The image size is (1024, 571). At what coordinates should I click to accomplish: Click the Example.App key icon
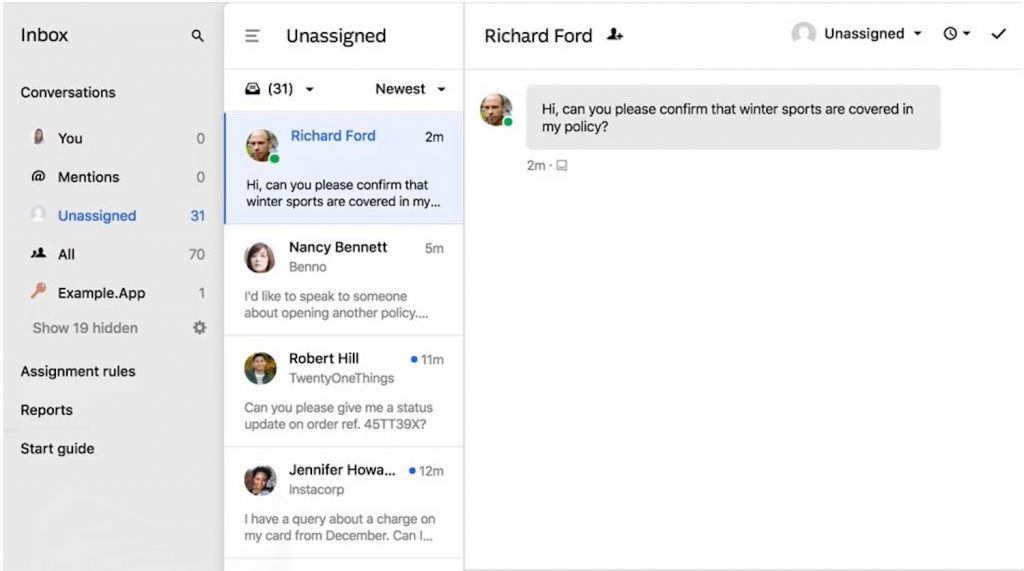(x=39, y=292)
